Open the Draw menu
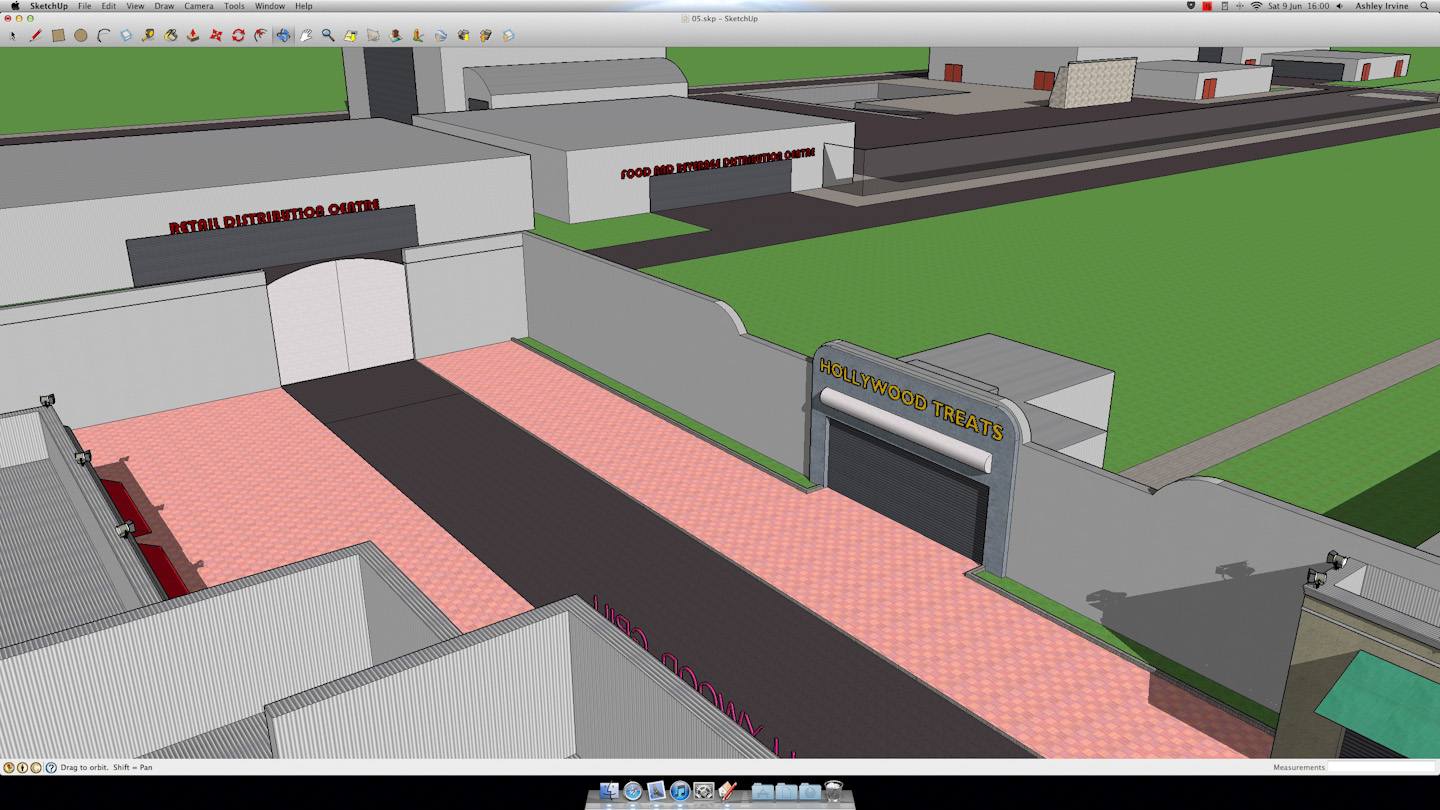This screenshot has height=810, width=1440. [x=164, y=6]
